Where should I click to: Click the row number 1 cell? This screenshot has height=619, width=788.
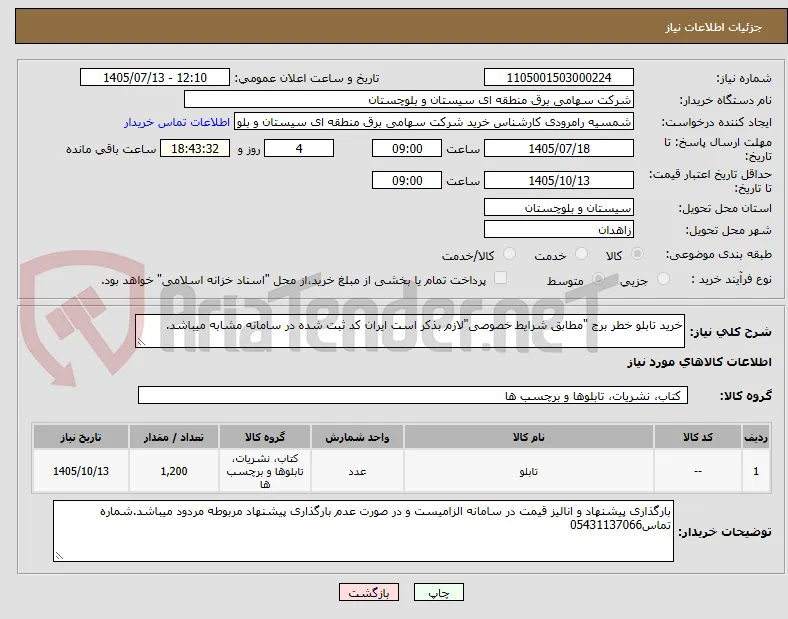756,471
